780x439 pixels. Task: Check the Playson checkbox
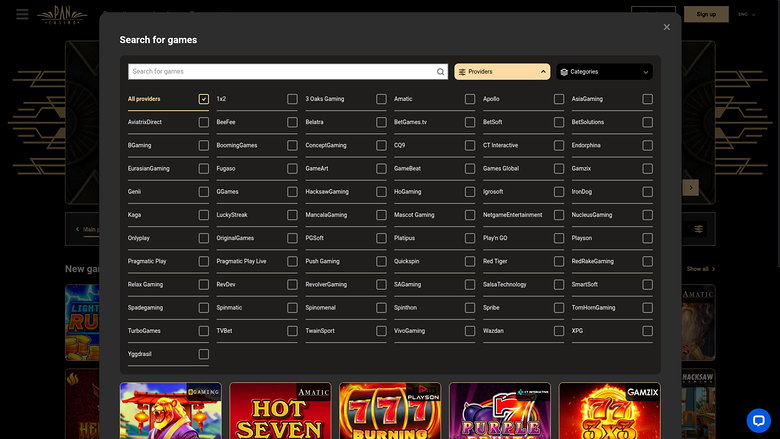[x=647, y=238]
